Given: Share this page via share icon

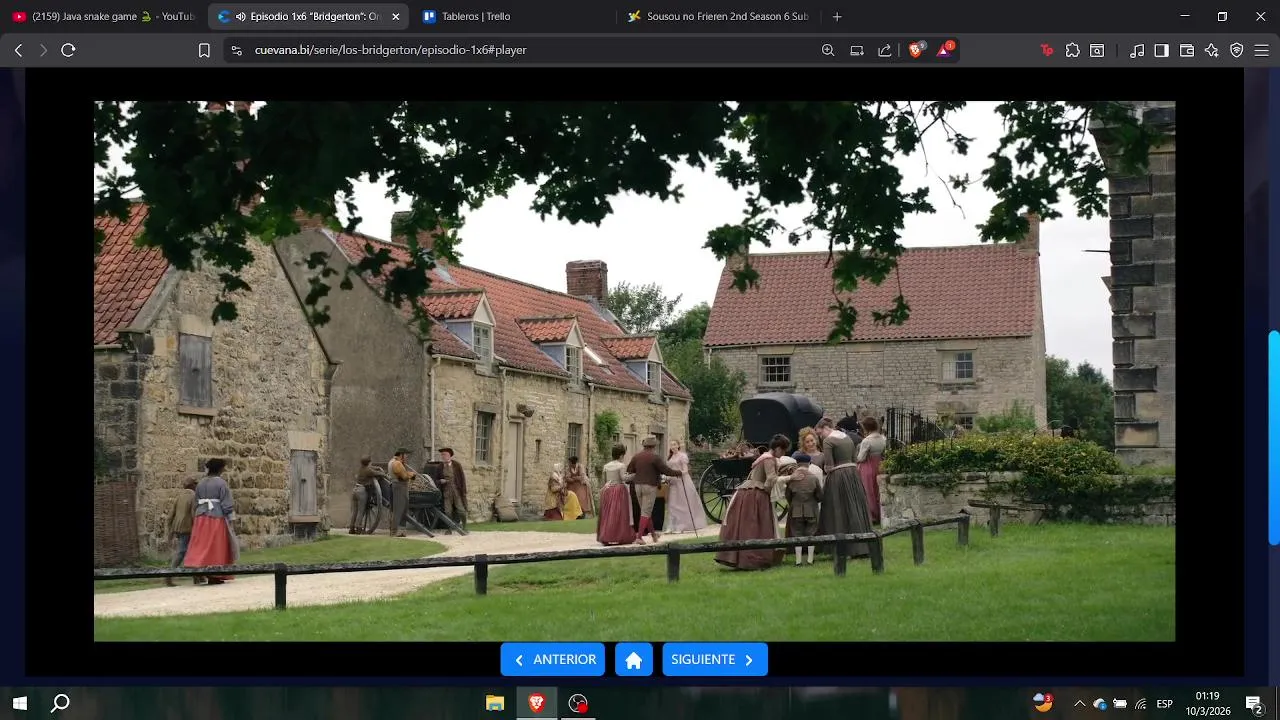Looking at the screenshot, I should point(885,50).
